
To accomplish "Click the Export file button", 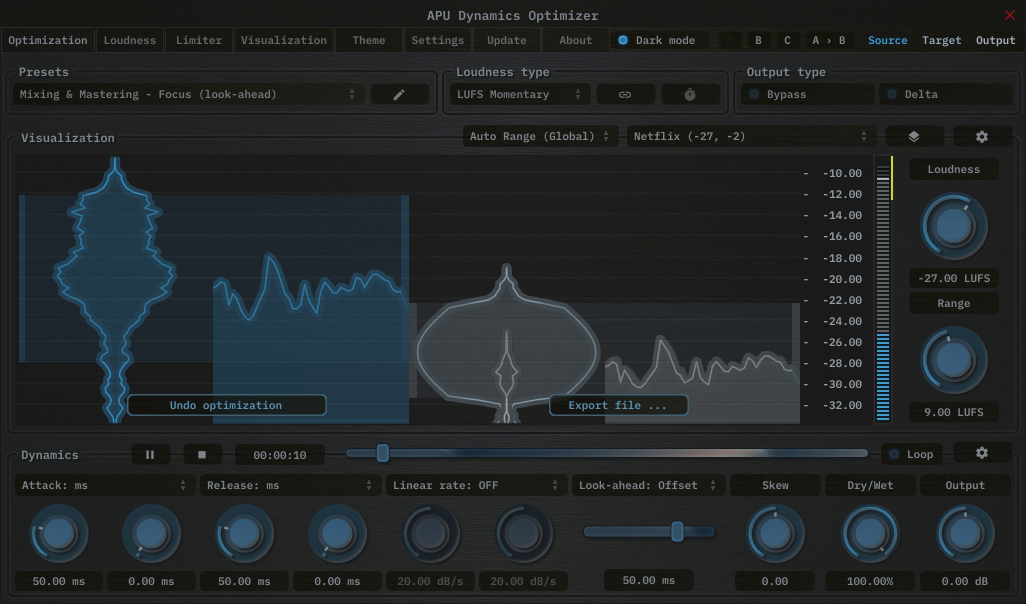I will click(x=618, y=405).
